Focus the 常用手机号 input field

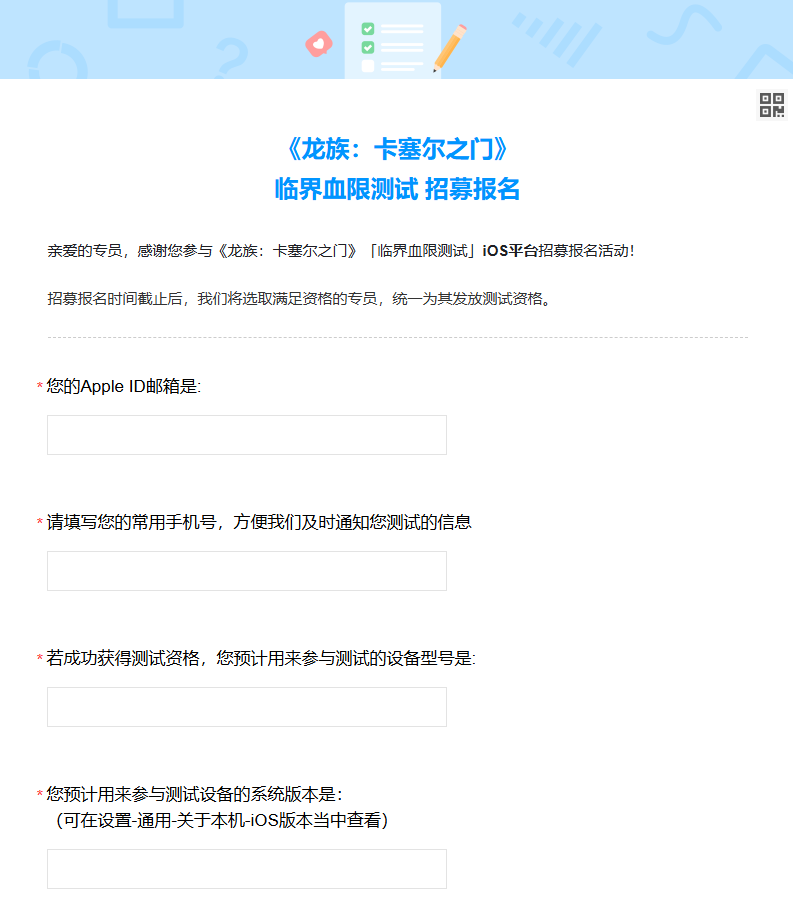pos(247,571)
